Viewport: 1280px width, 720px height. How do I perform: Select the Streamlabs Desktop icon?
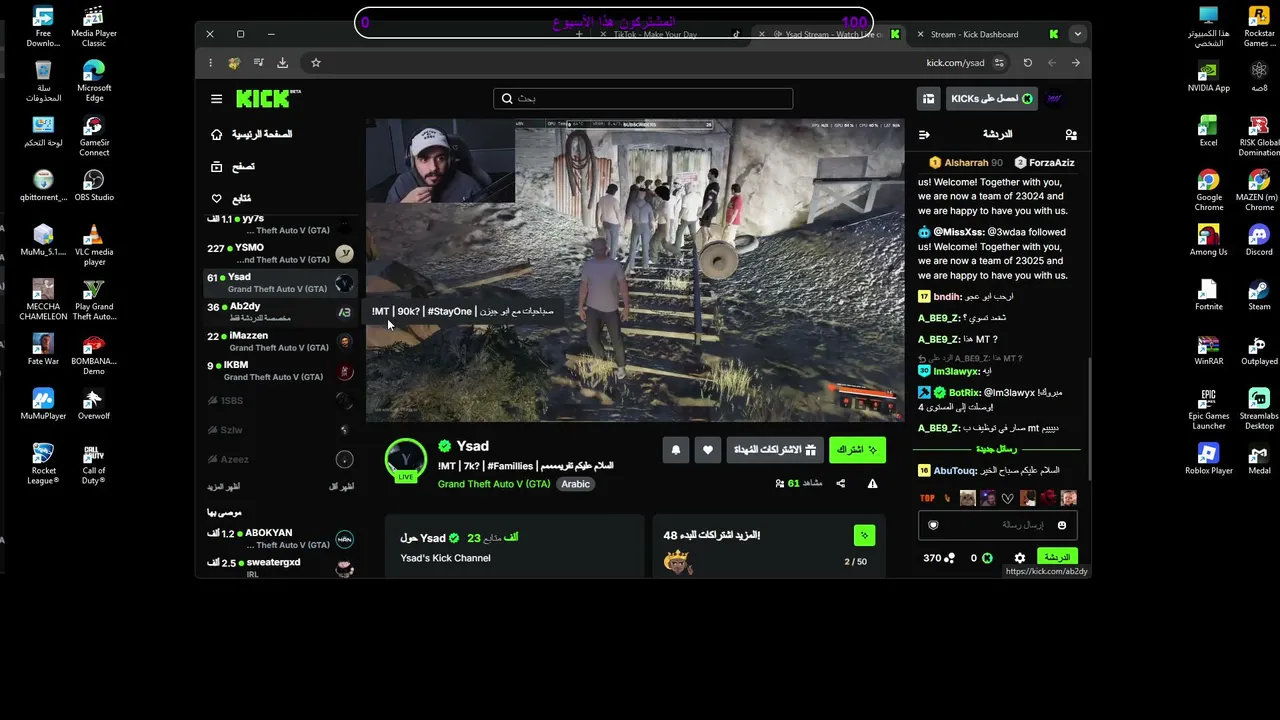[1259, 409]
